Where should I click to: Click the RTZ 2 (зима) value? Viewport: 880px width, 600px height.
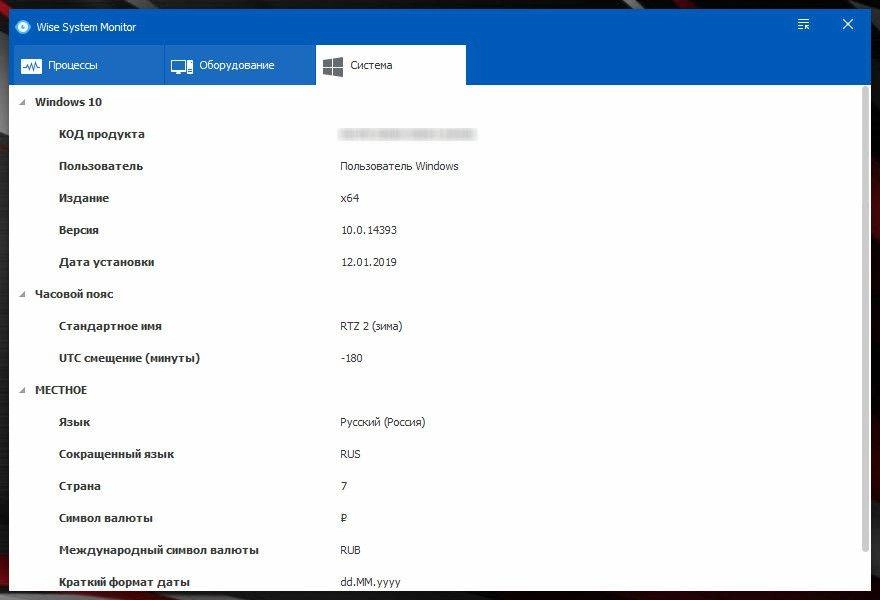tap(371, 326)
